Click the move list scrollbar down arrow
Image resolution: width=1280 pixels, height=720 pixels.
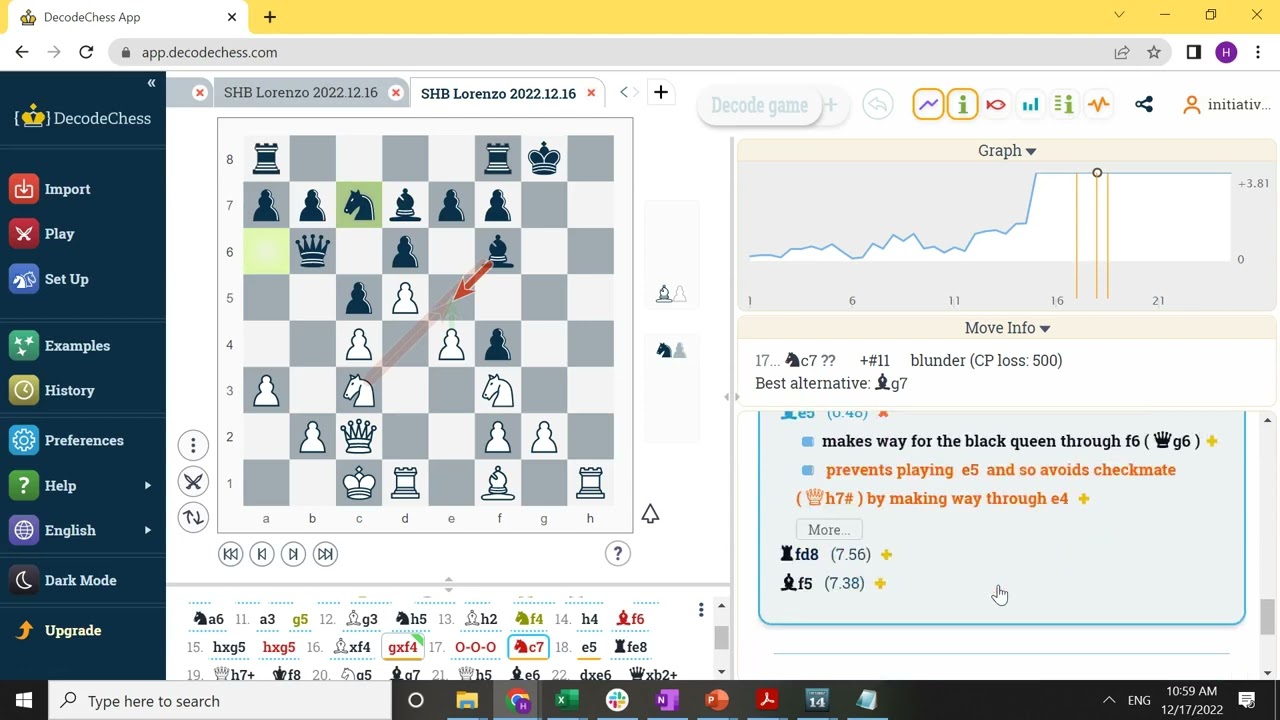pos(721,671)
